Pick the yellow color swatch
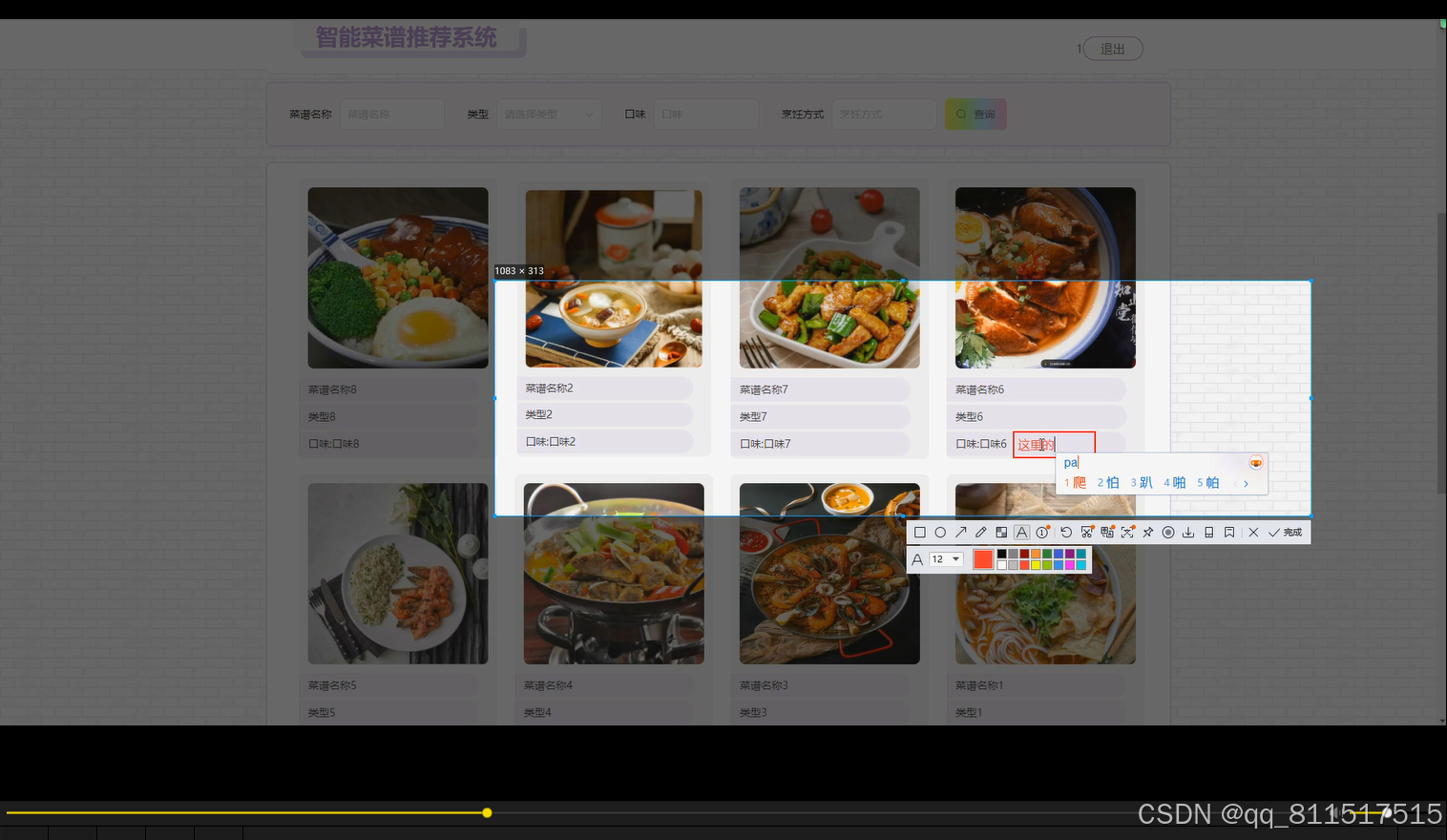Screen dimensions: 1447x840 pos(1036,563)
